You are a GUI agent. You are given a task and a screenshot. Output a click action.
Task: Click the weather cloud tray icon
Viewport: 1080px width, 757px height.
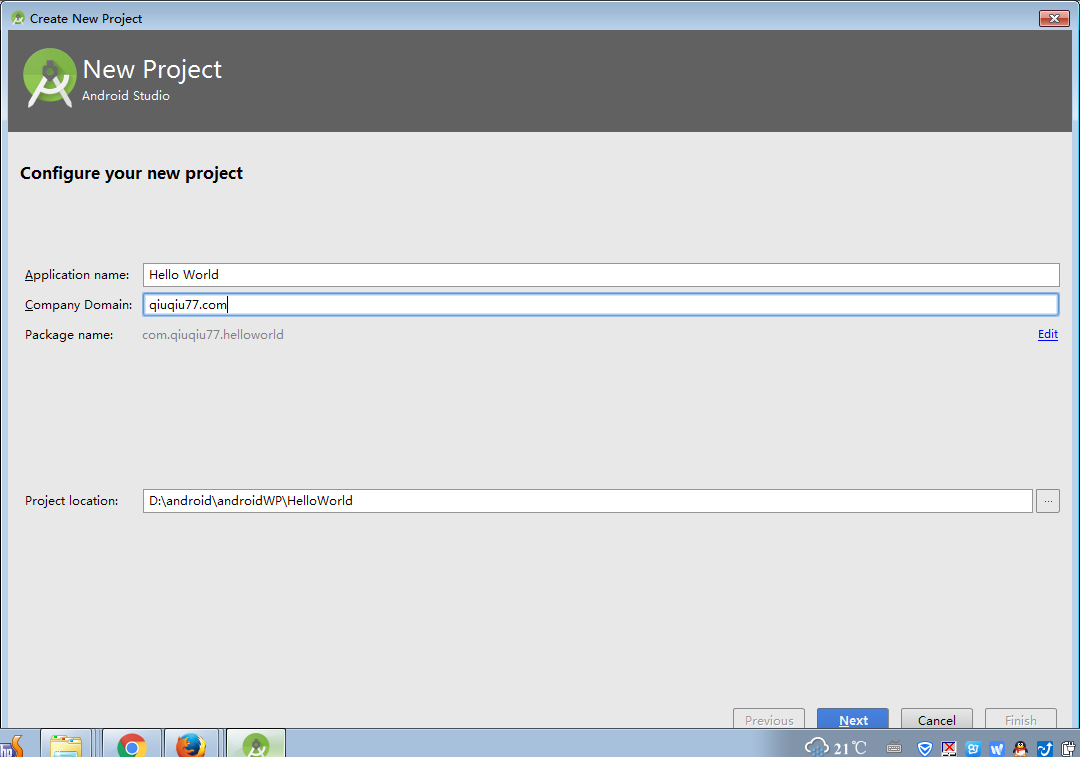click(x=816, y=747)
